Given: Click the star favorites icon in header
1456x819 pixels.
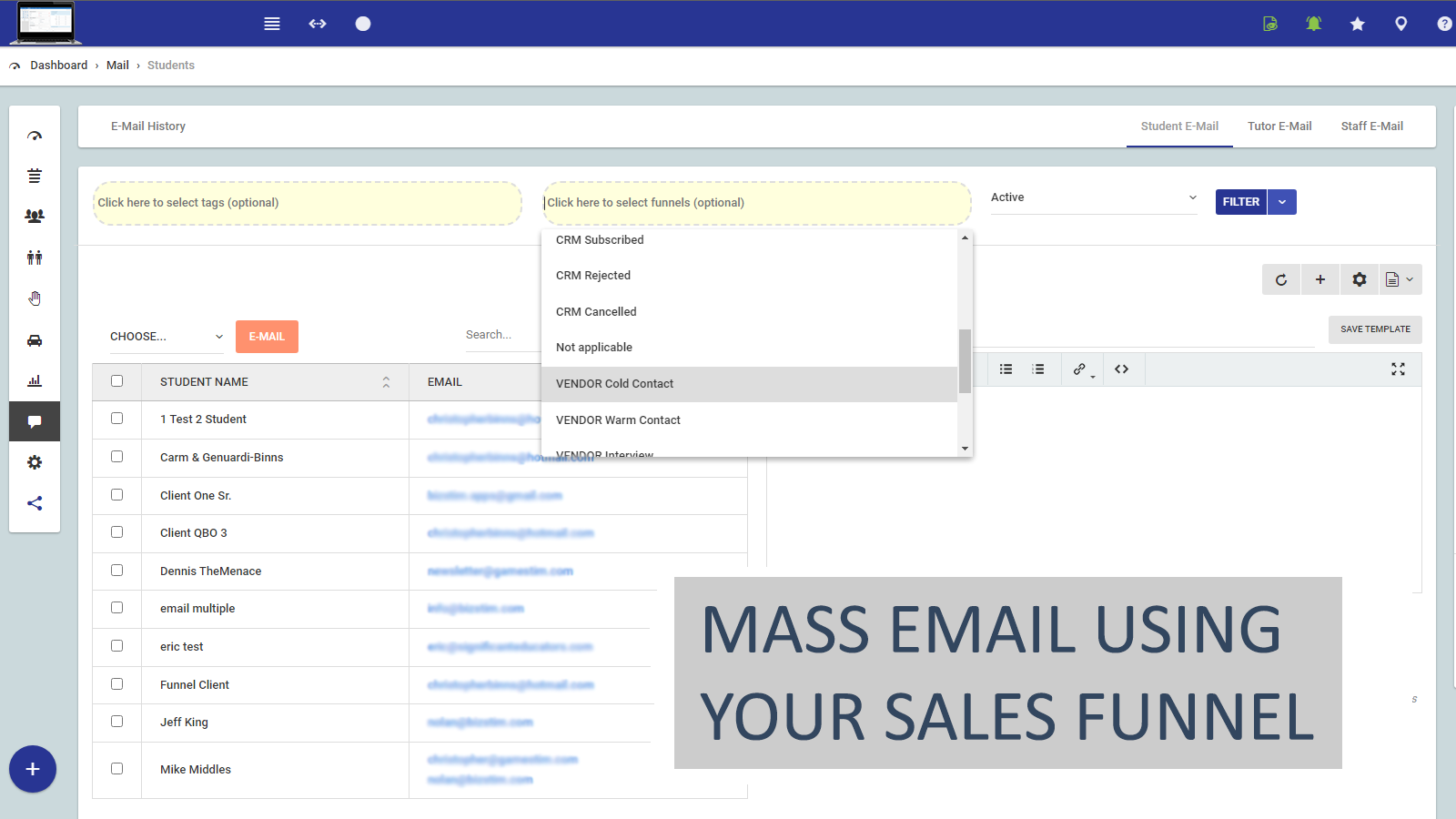Looking at the screenshot, I should tap(1357, 24).
